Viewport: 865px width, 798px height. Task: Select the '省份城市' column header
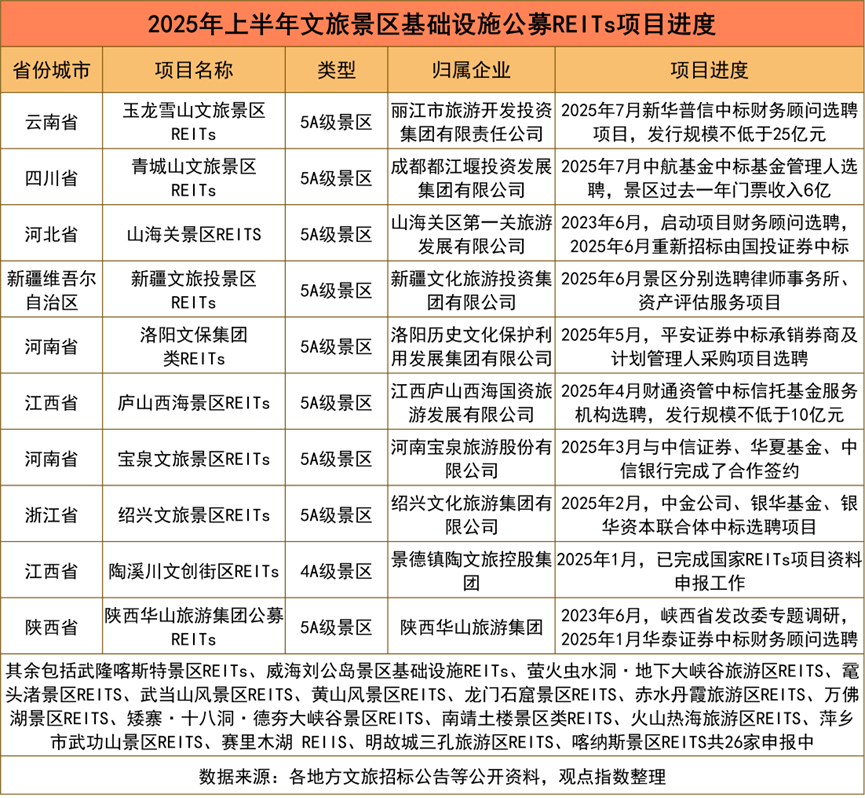(x=51, y=71)
